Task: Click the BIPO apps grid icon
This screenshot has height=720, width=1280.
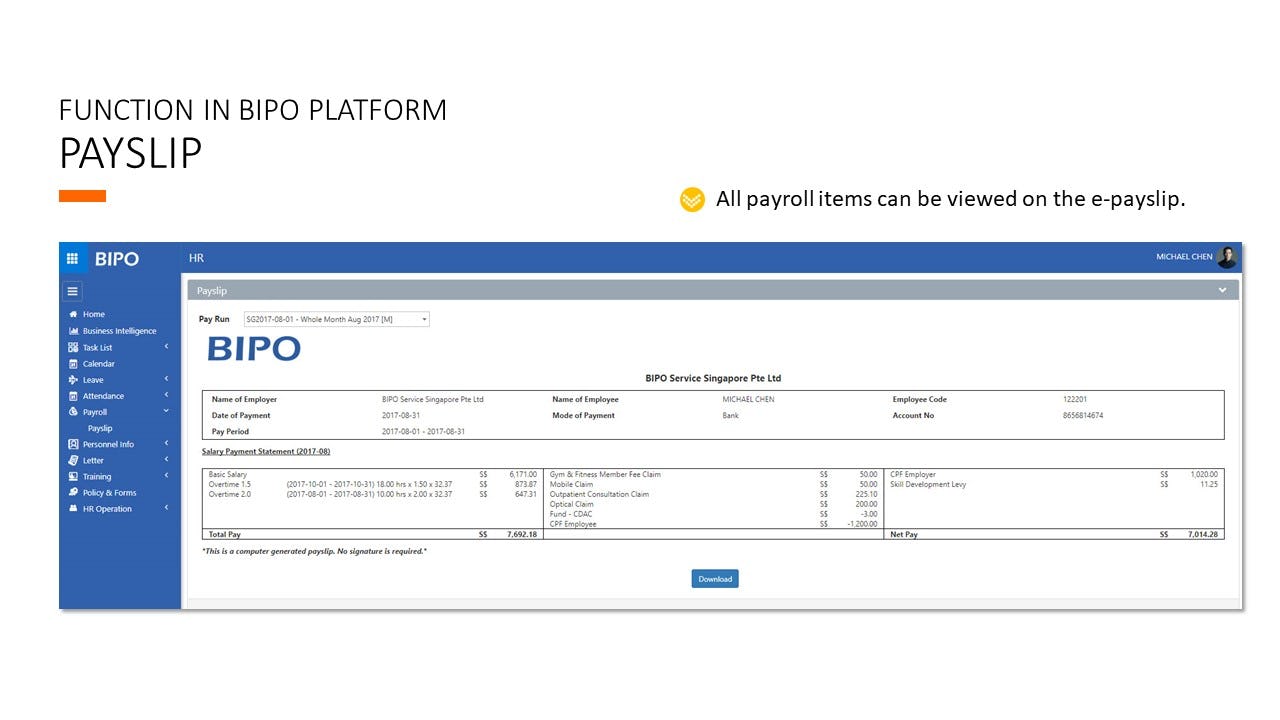Action: pyautogui.click(x=71, y=258)
